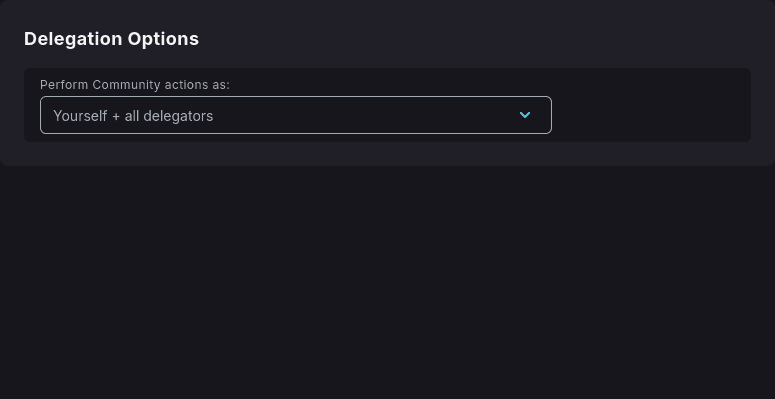Click the word 'Yourself' in the combo box

coord(80,116)
